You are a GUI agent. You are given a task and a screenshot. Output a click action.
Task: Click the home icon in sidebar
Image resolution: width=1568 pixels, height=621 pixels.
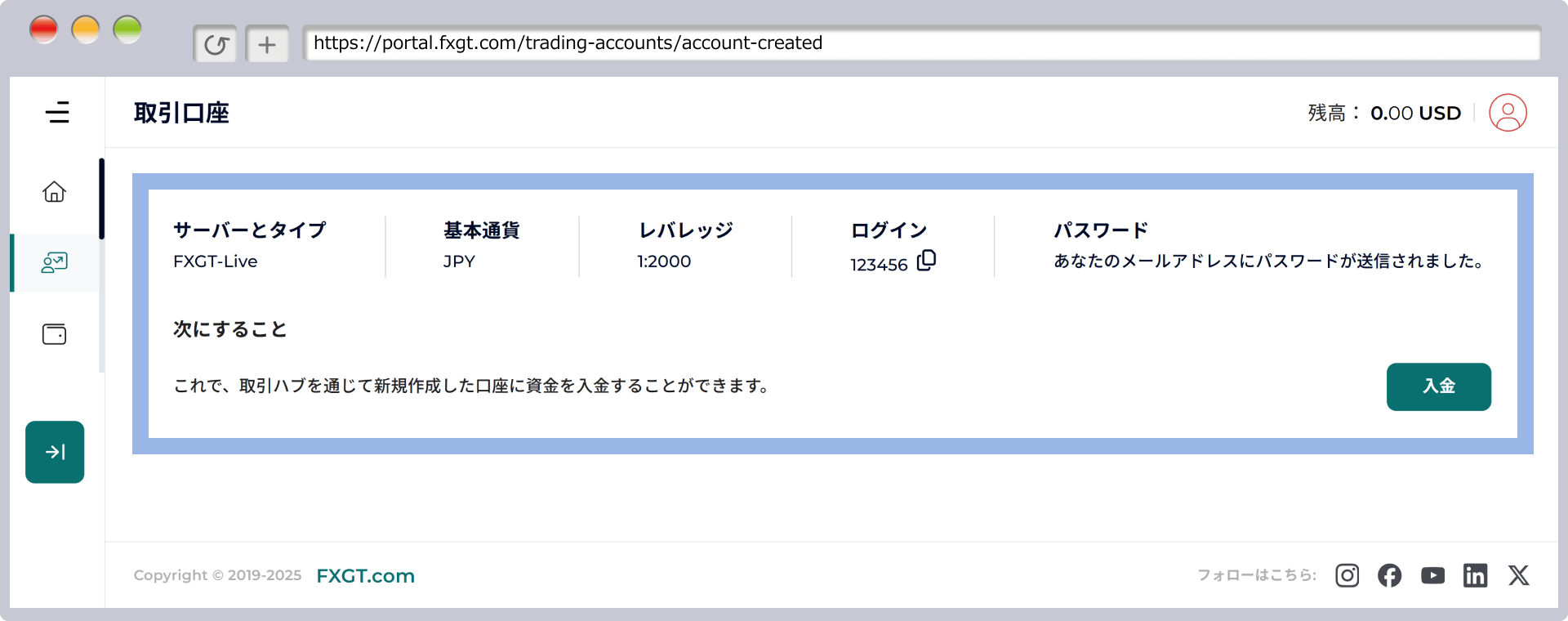(55, 191)
